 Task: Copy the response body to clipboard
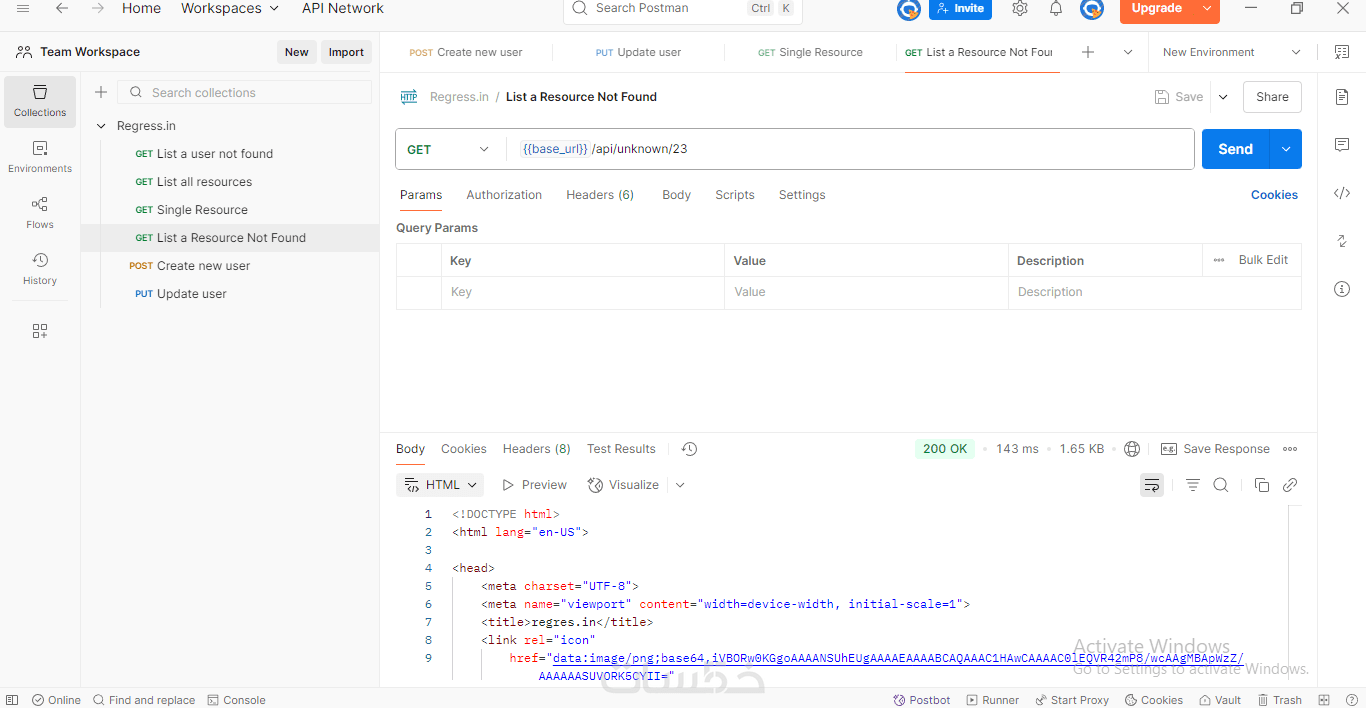click(x=1262, y=485)
